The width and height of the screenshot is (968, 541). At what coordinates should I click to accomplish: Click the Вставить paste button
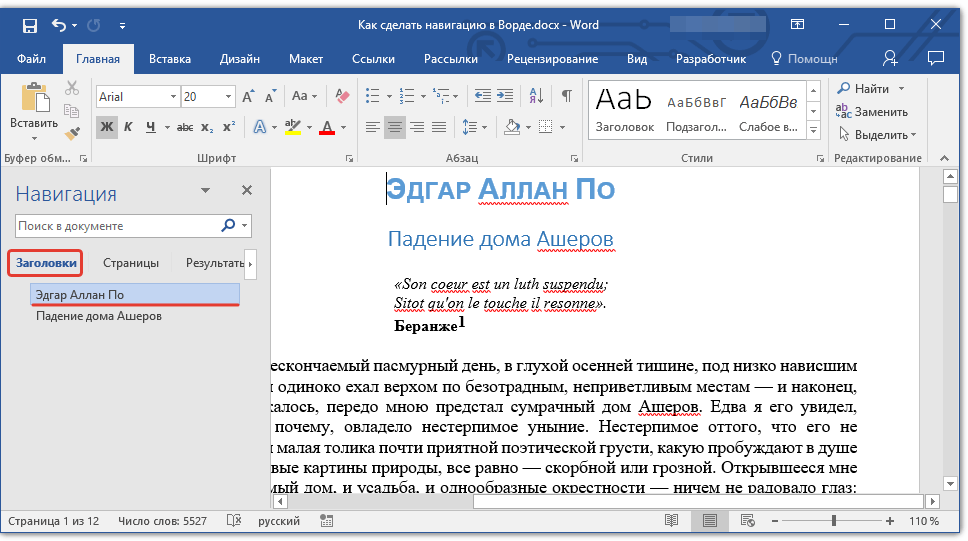pyautogui.click(x=35, y=107)
